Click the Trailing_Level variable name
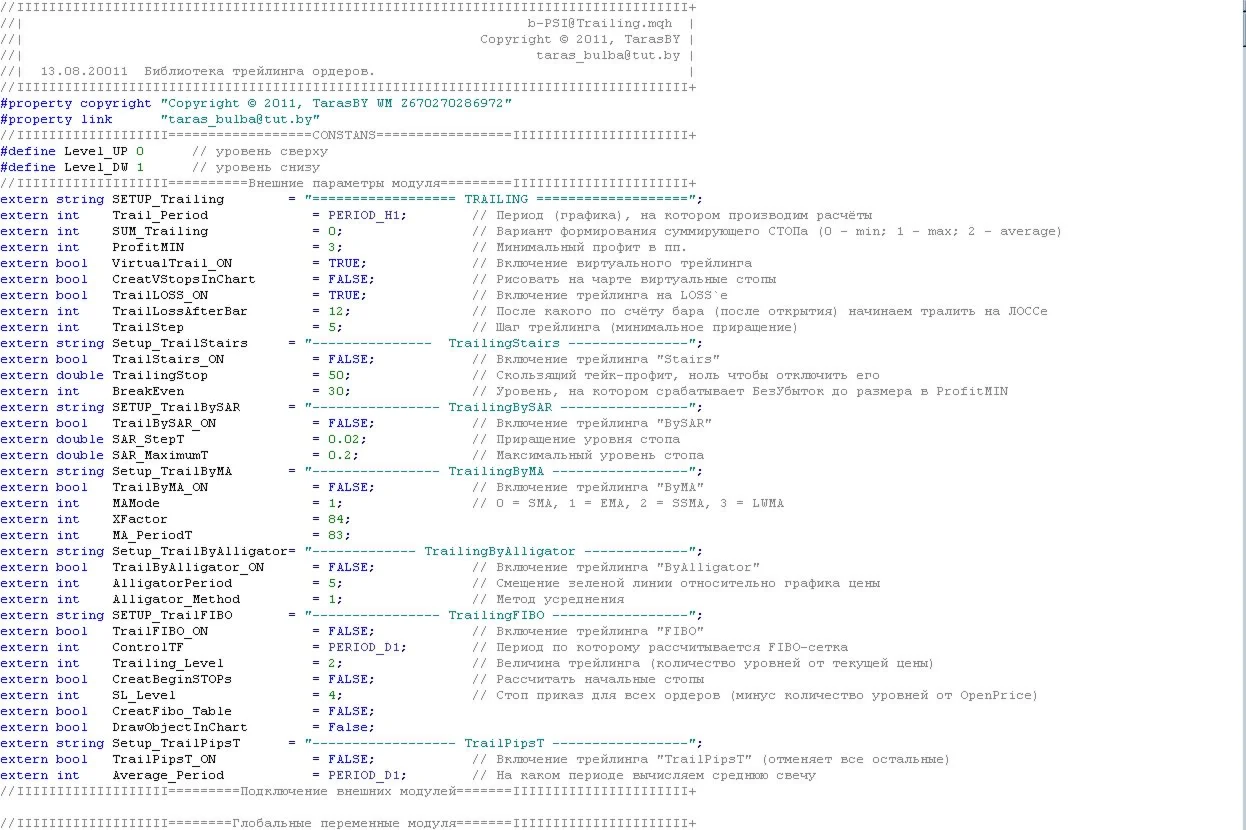 [x=168, y=663]
